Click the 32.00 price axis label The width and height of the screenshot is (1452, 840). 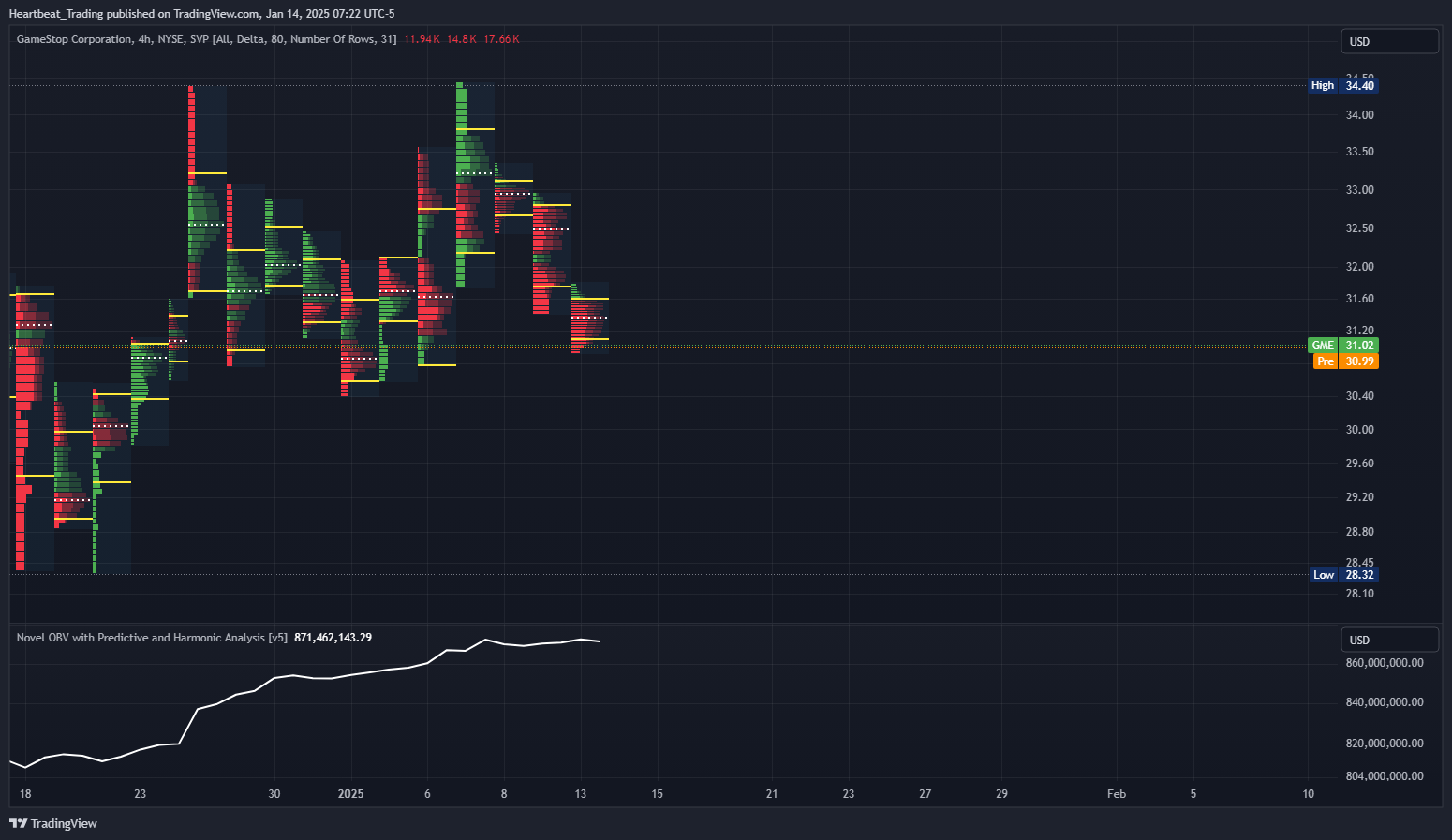click(x=1360, y=267)
